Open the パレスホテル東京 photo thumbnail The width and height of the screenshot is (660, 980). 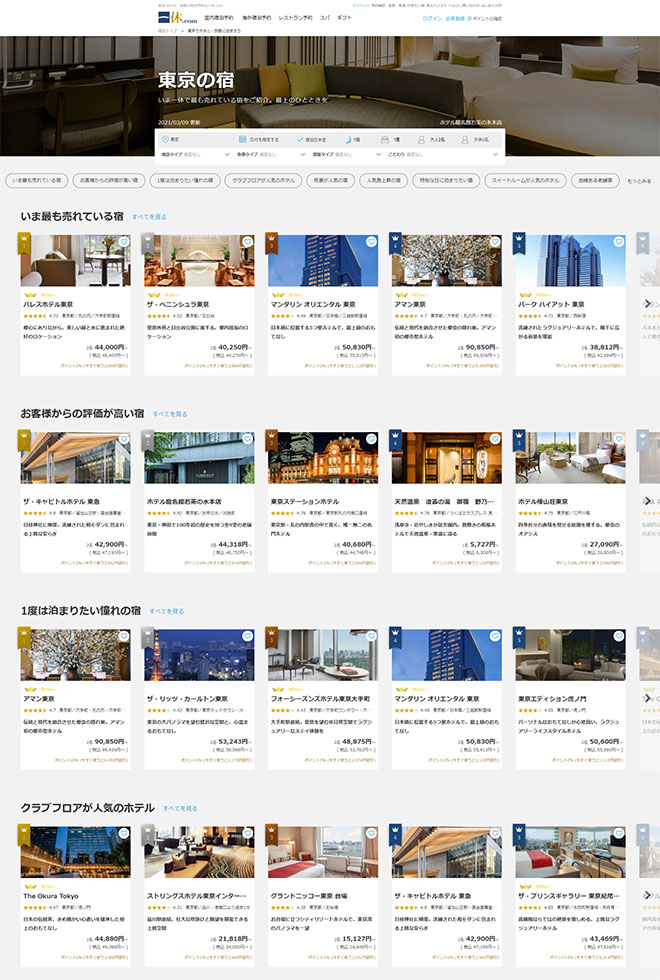coord(76,260)
